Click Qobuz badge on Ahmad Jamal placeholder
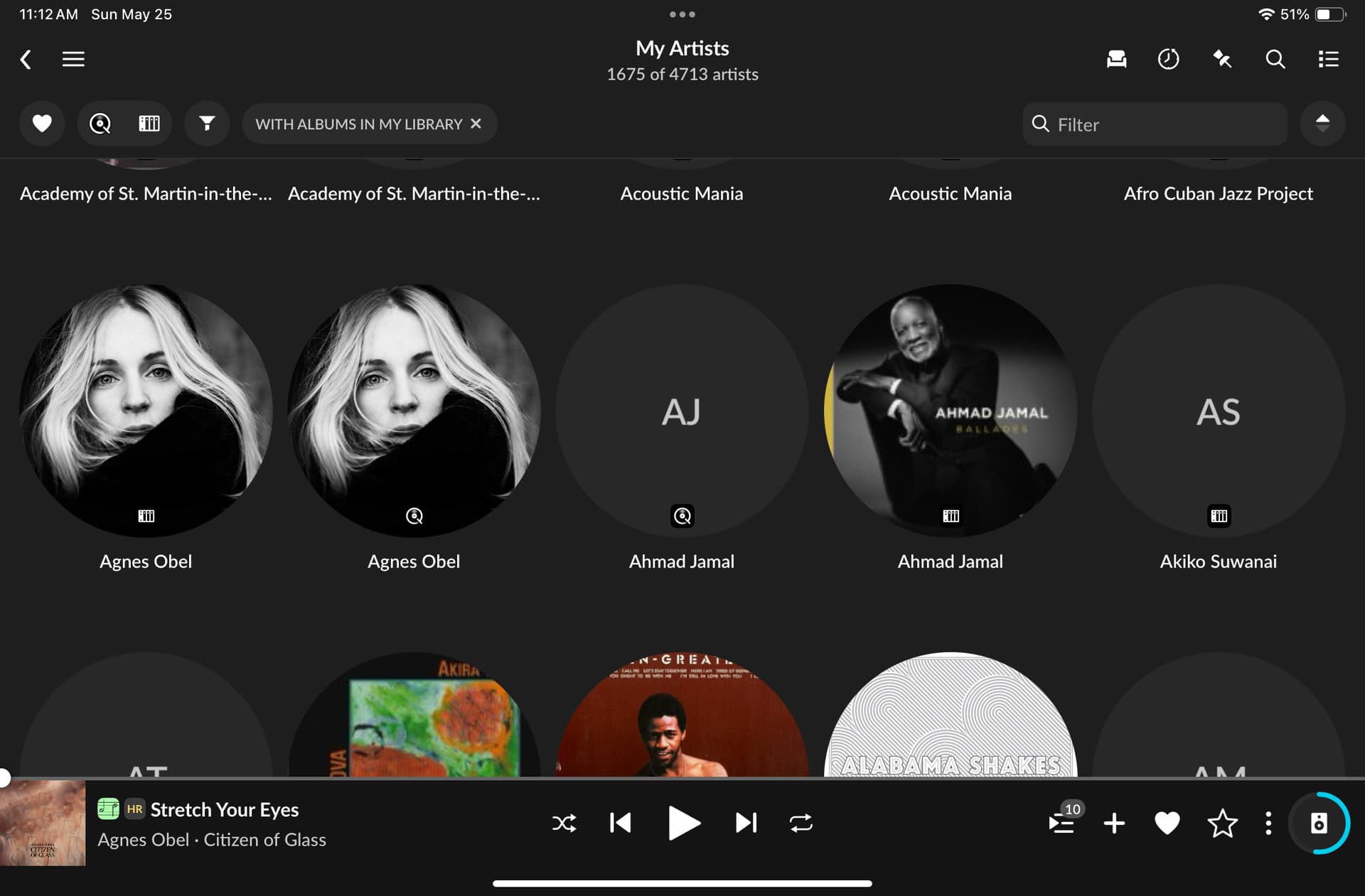 tap(682, 516)
